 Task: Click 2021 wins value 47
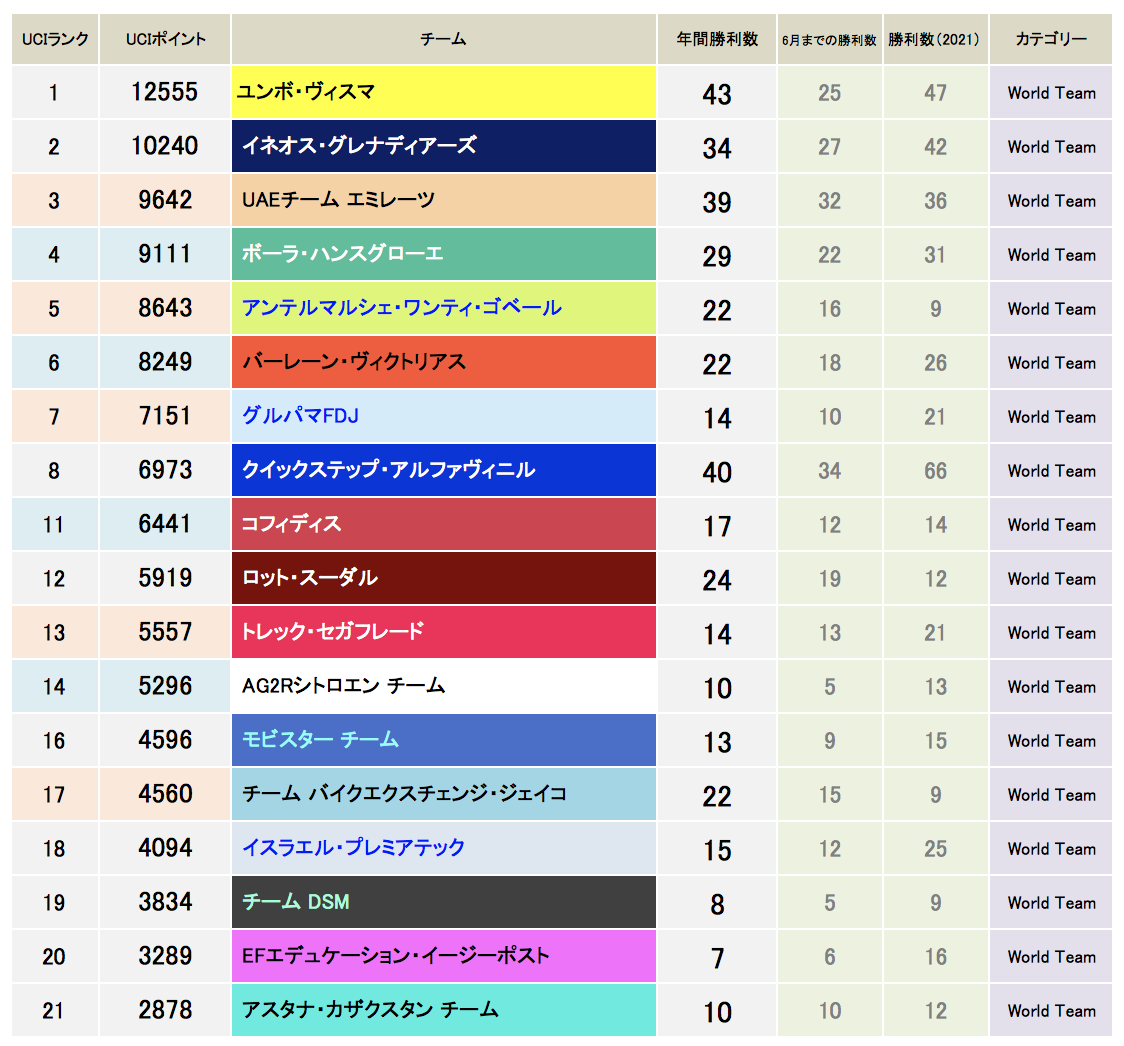[x=935, y=93]
